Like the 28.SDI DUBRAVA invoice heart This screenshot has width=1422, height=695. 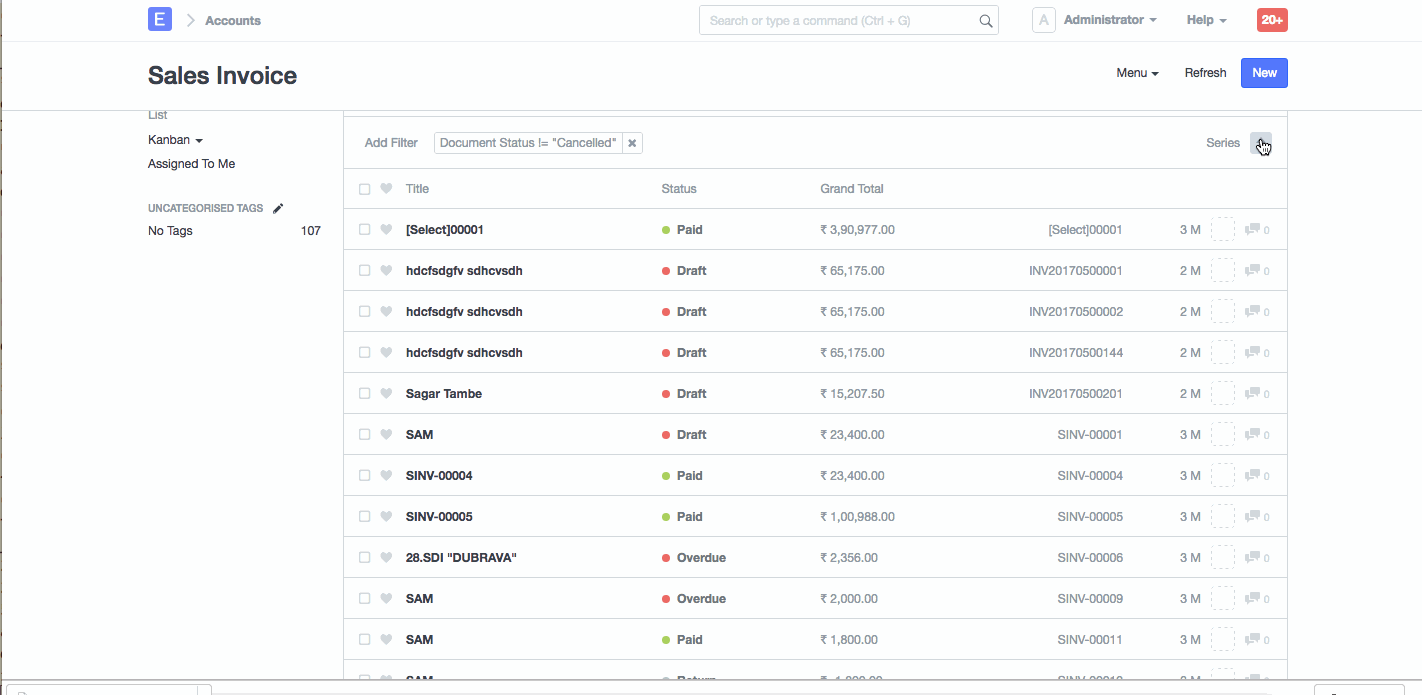point(386,557)
